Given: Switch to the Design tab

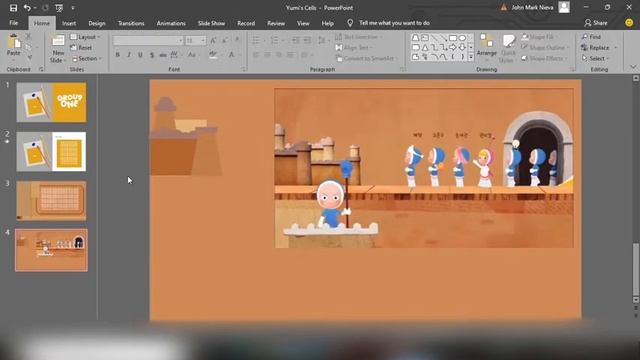Looking at the screenshot, I should (x=97, y=23).
